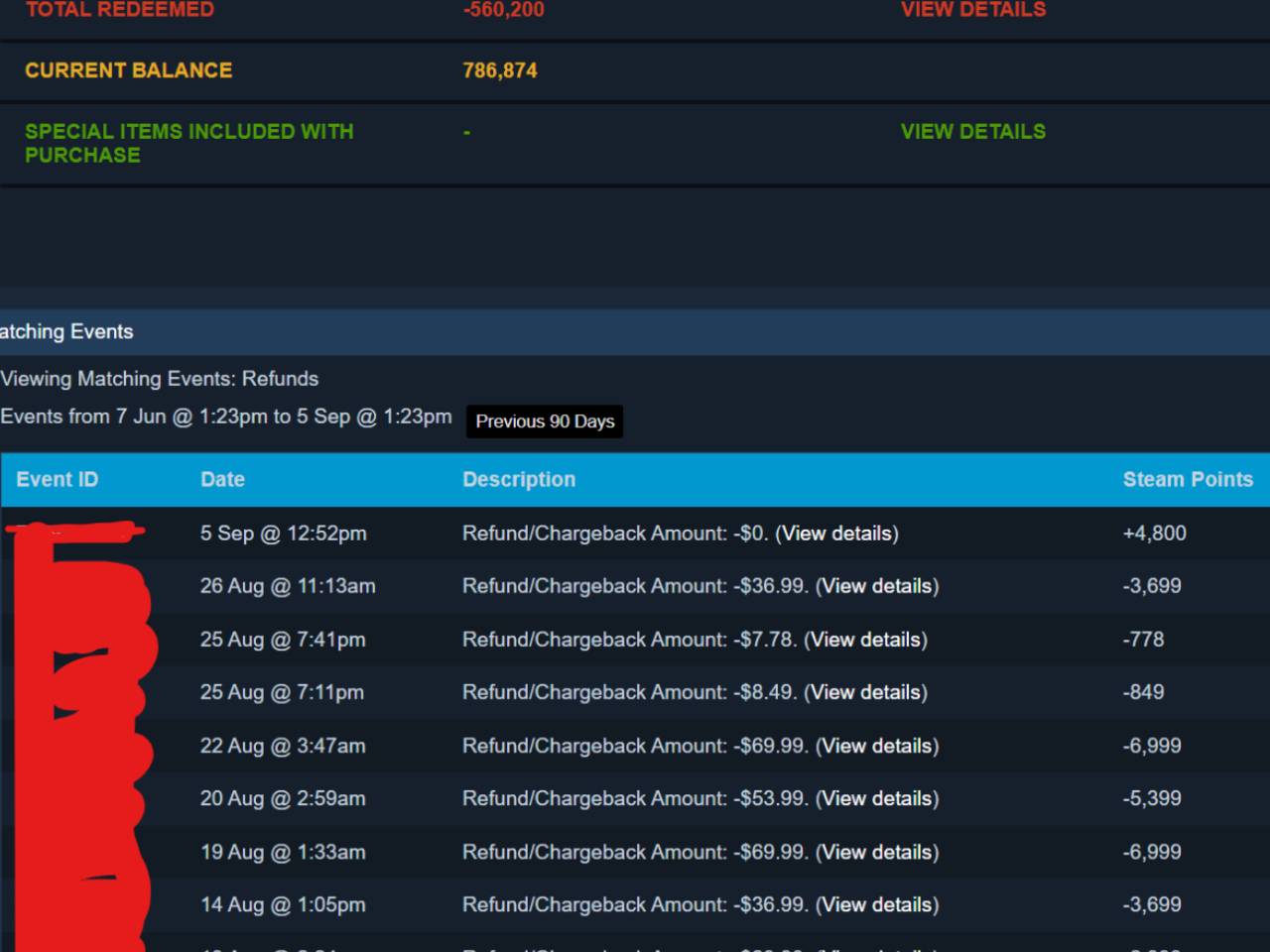Viewport: 1270px width, 952px height.
Task: Click the Matching Events section header
Action: [66, 332]
